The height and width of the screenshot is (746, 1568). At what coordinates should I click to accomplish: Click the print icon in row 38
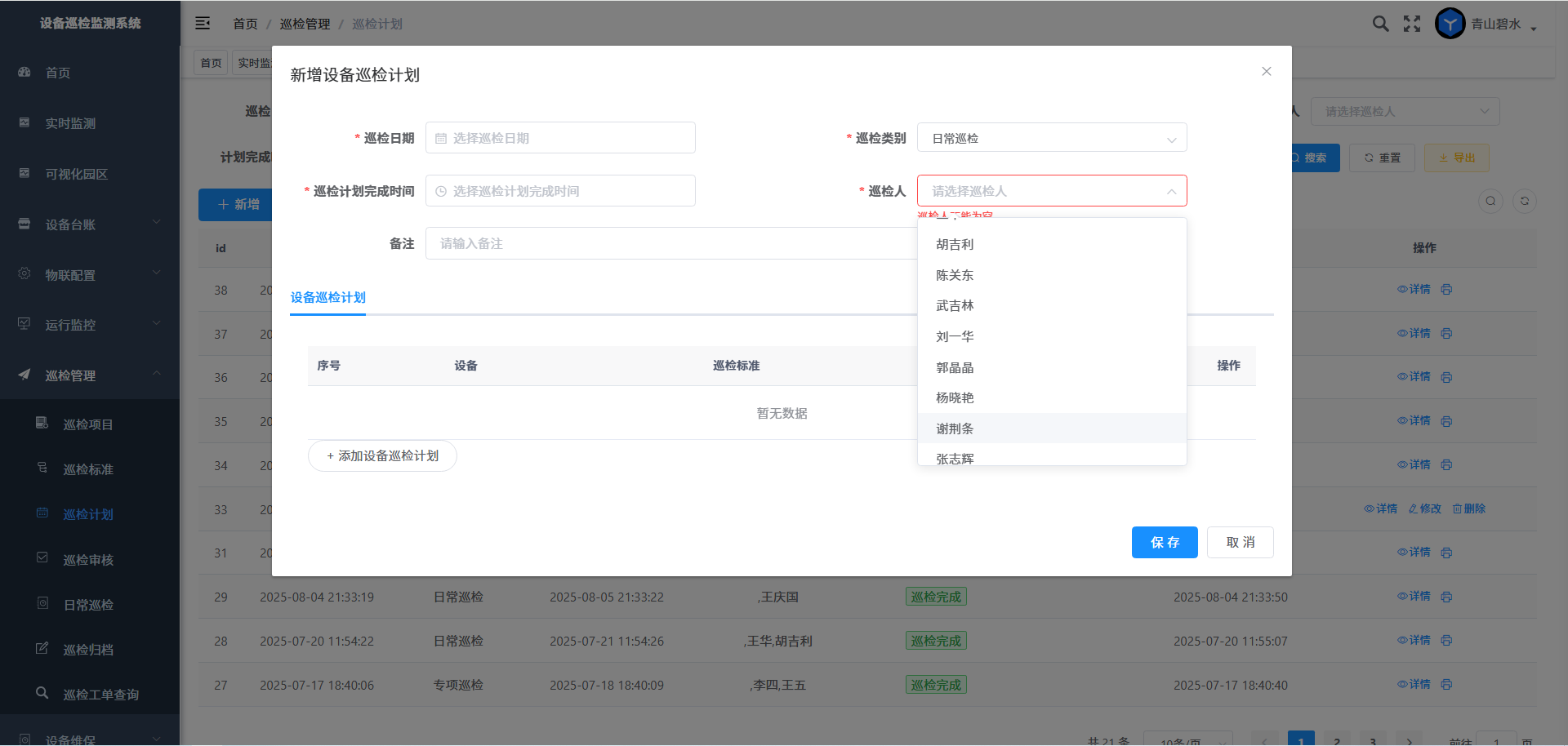click(1446, 290)
